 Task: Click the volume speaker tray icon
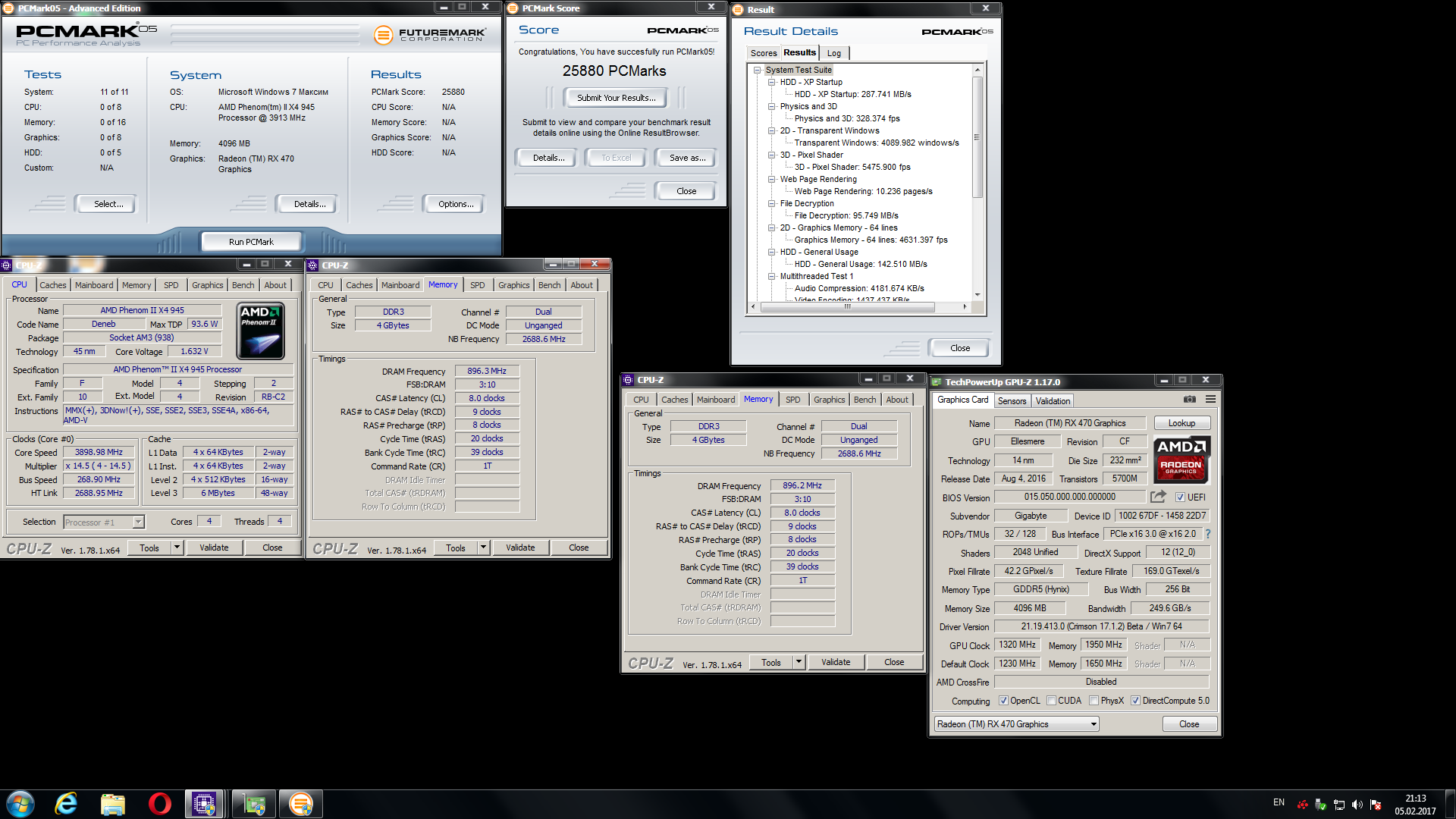click(1357, 805)
